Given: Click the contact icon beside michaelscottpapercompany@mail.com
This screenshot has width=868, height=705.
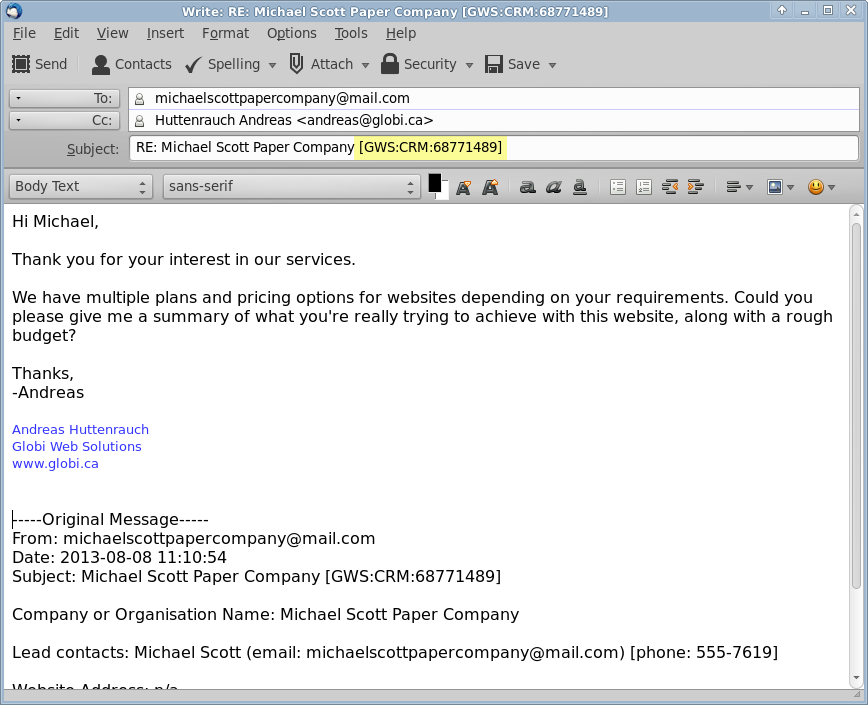Looking at the screenshot, I should [x=140, y=99].
